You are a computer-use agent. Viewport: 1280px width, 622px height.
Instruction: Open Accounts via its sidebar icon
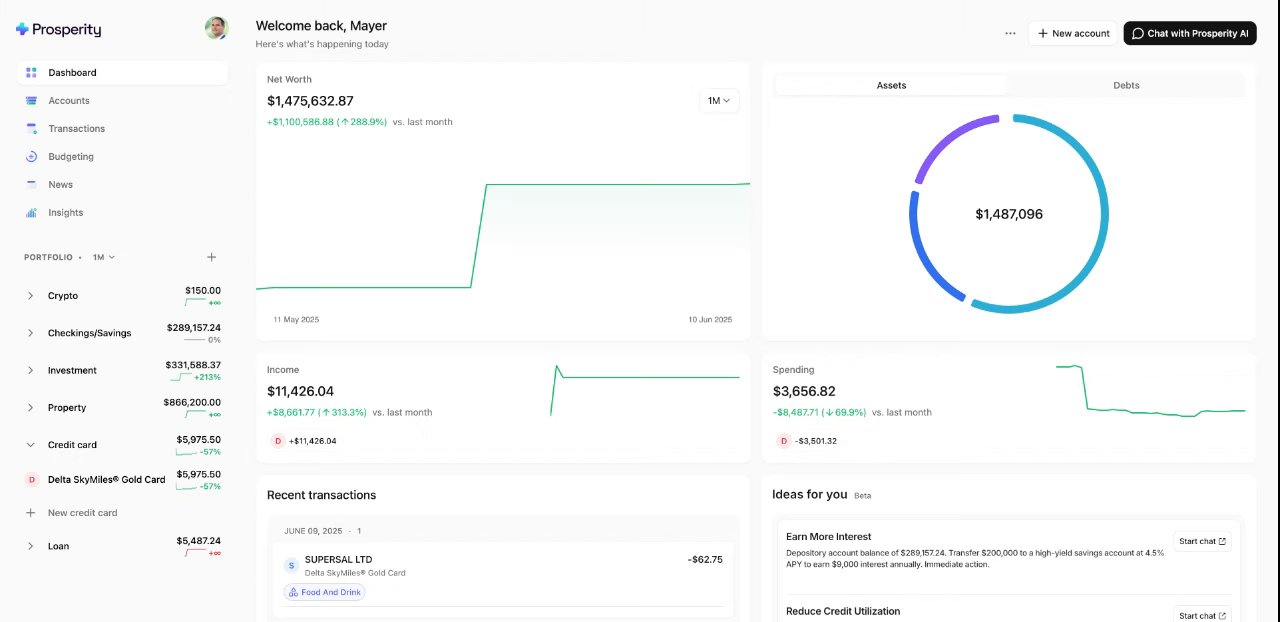[31, 101]
